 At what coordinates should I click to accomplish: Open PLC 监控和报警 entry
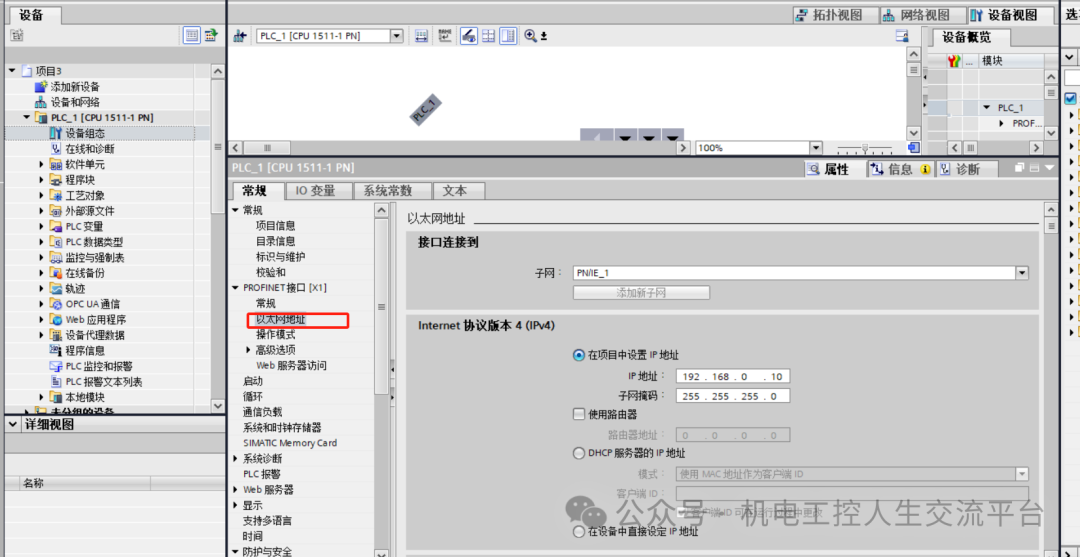(x=98, y=366)
